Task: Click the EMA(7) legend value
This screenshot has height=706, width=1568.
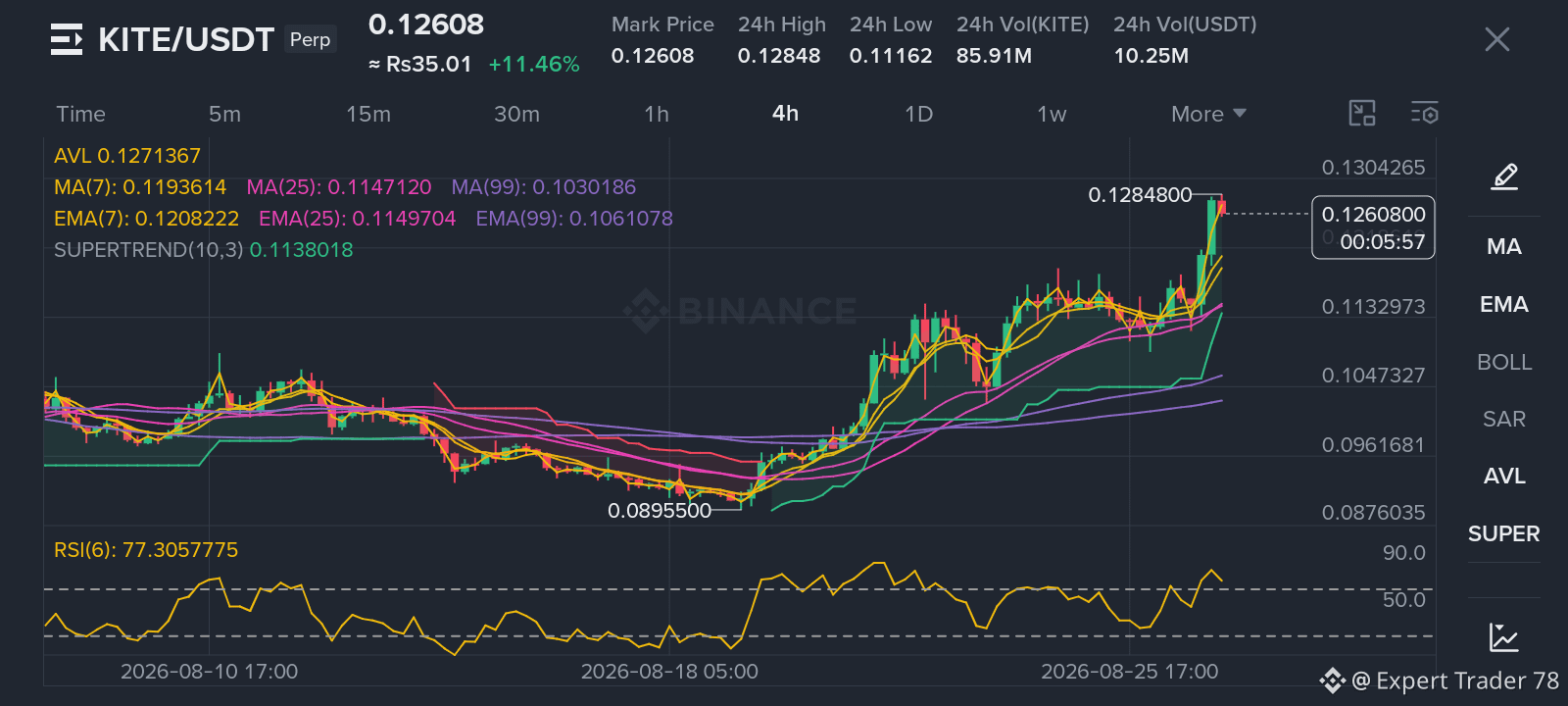Action: pos(147,219)
